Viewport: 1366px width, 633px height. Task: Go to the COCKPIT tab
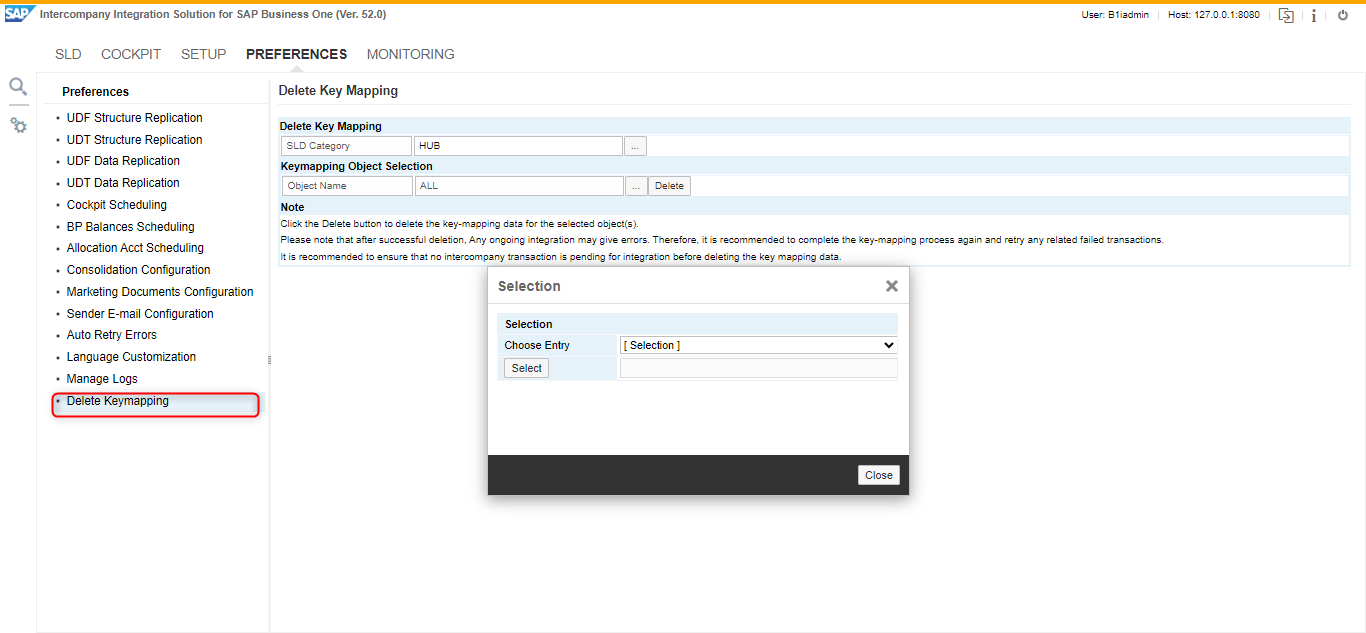point(131,54)
